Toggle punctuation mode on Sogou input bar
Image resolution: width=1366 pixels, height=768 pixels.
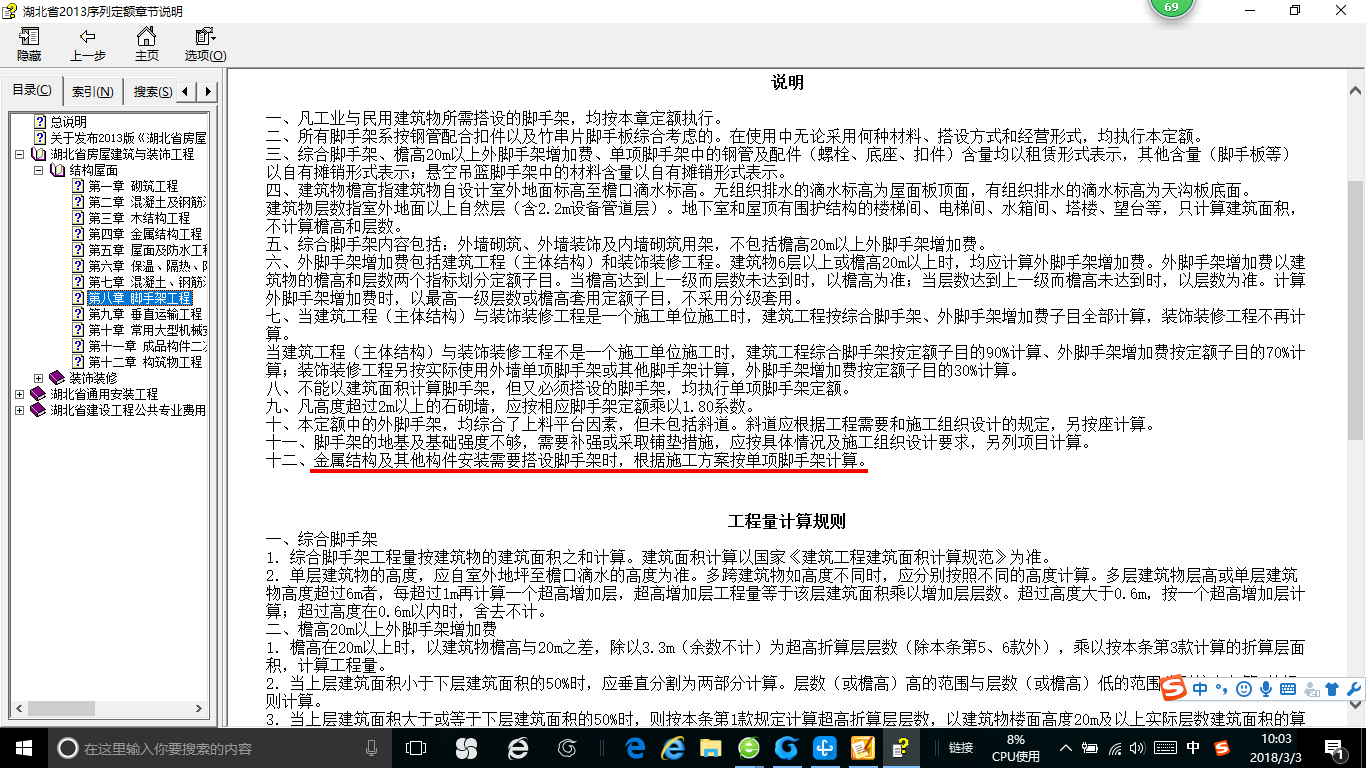(1221, 688)
